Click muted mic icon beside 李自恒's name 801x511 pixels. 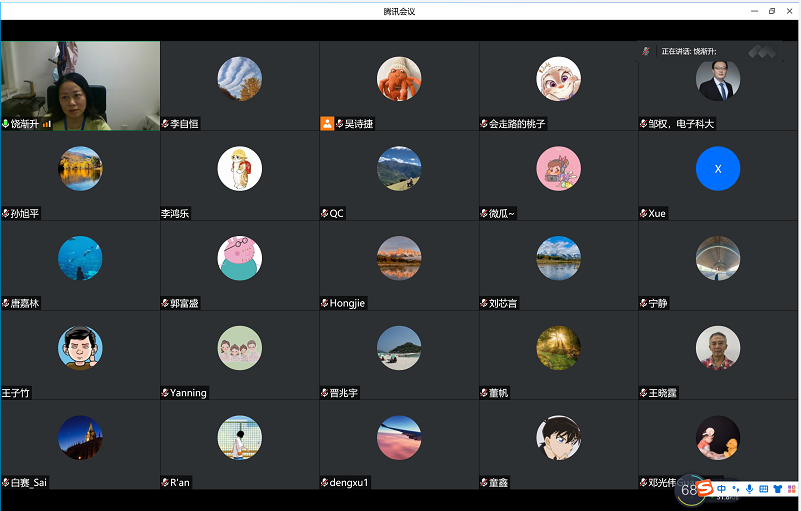166,124
